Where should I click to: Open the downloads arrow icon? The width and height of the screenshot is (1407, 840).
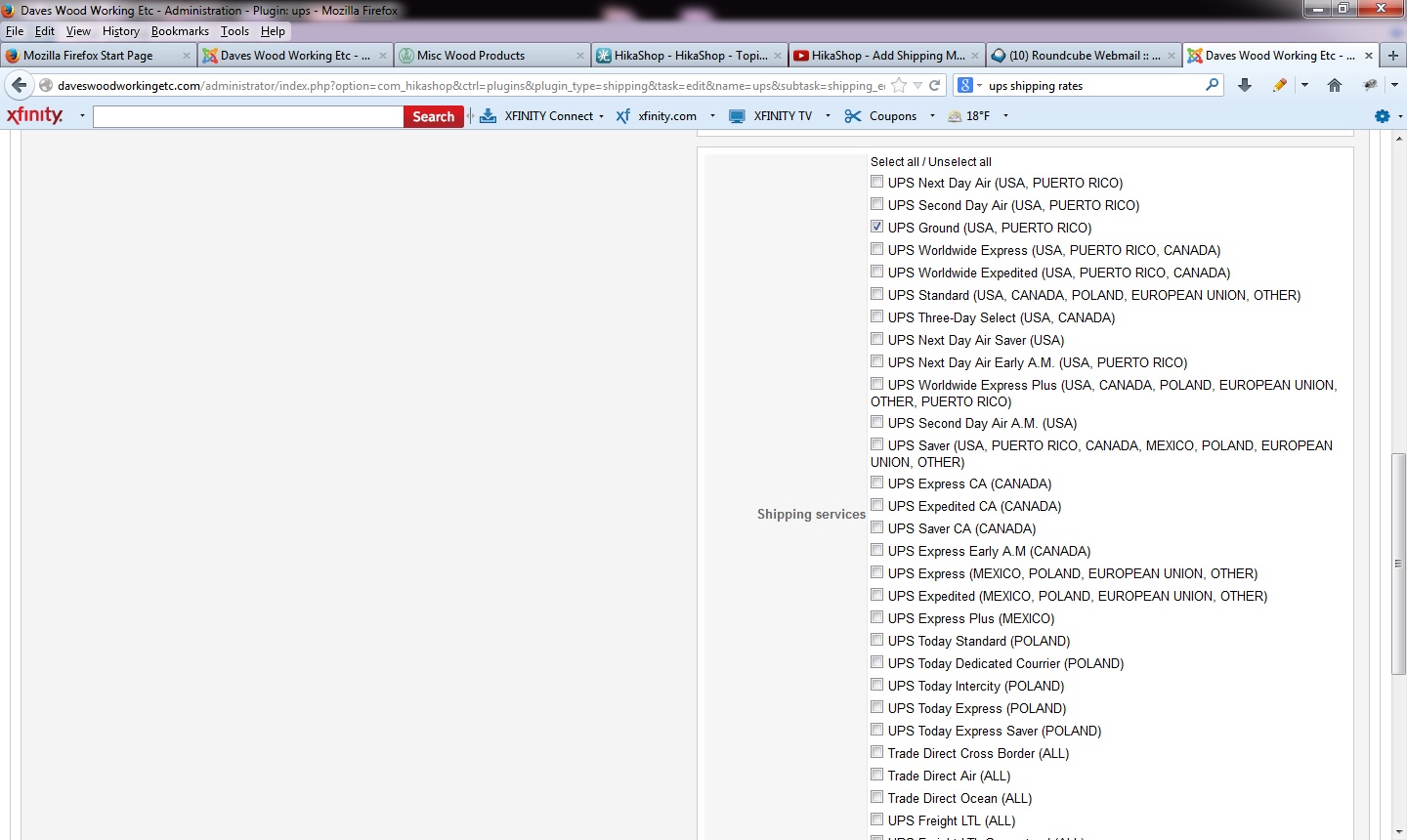point(1245,86)
